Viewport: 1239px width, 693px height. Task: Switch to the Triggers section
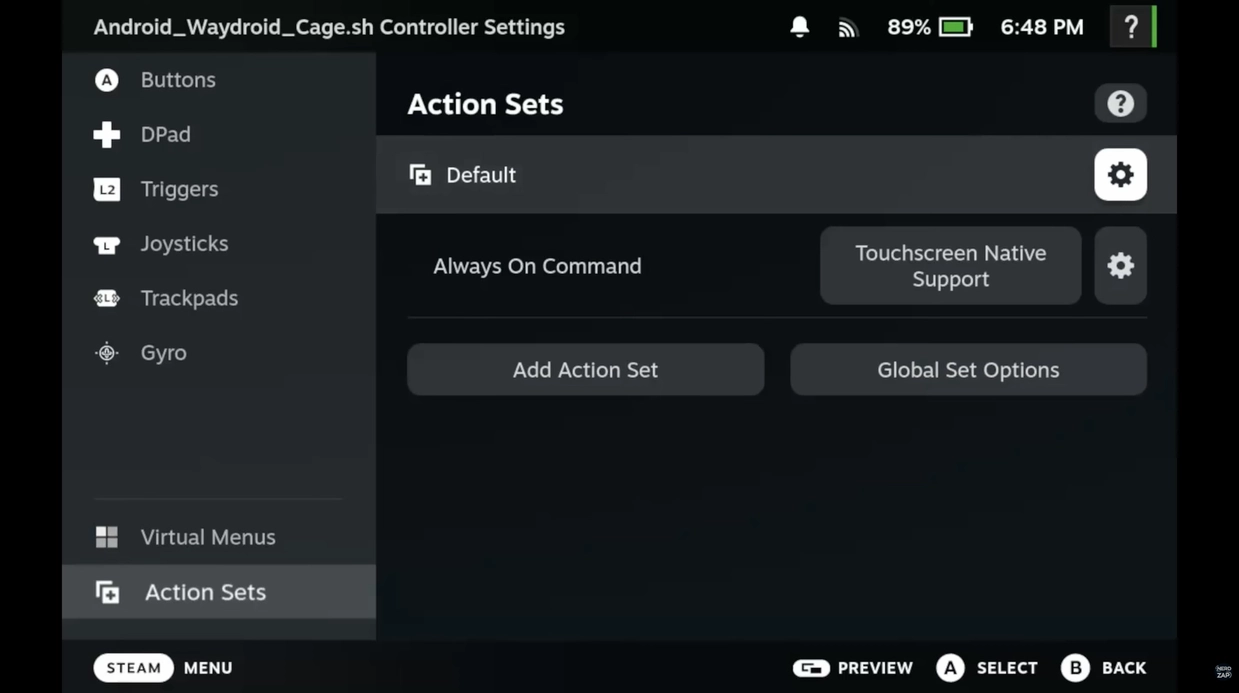coord(179,189)
